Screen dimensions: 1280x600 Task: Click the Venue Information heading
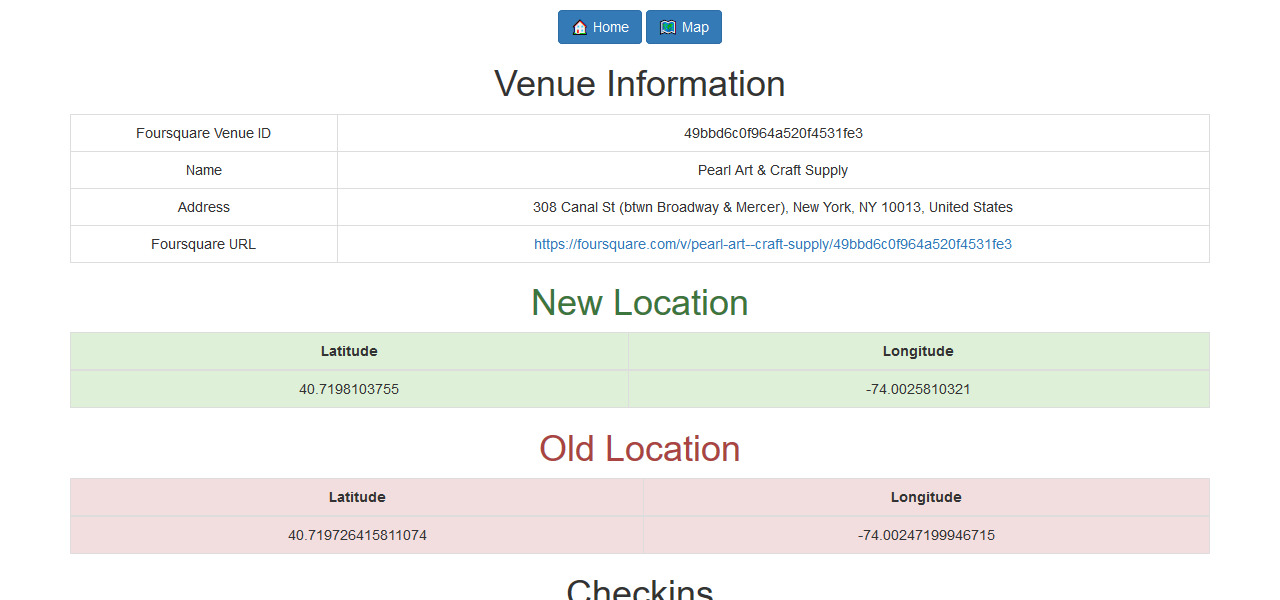tap(640, 84)
